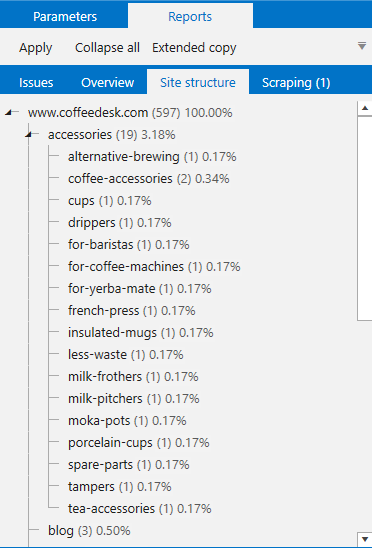Open the toolbar overflow arrow menu
The height and width of the screenshot is (548, 372).
point(362,46)
